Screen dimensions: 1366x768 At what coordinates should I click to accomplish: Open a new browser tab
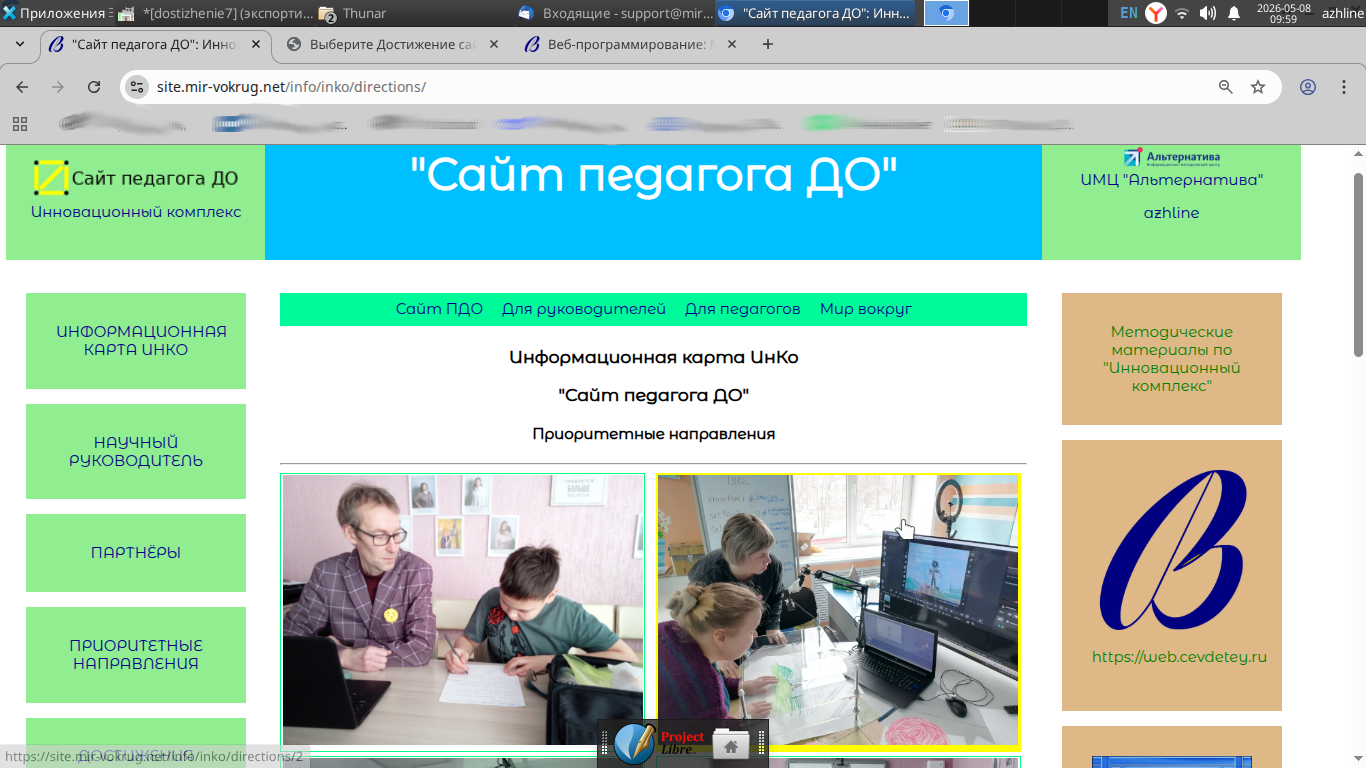[x=768, y=44]
